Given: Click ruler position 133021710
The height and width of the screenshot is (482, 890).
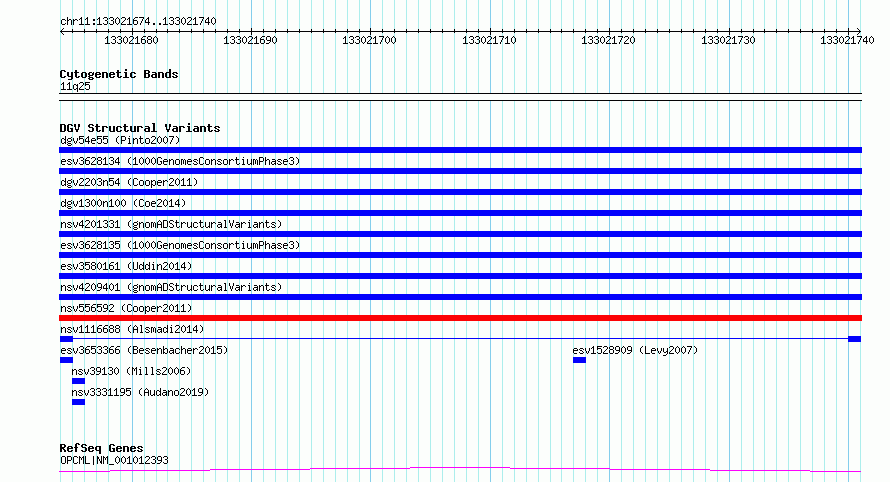Looking at the screenshot, I should point(489,40).
